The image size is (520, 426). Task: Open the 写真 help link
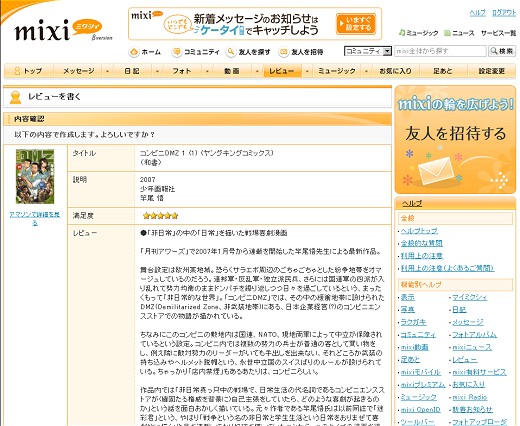(x=407, y=310)
